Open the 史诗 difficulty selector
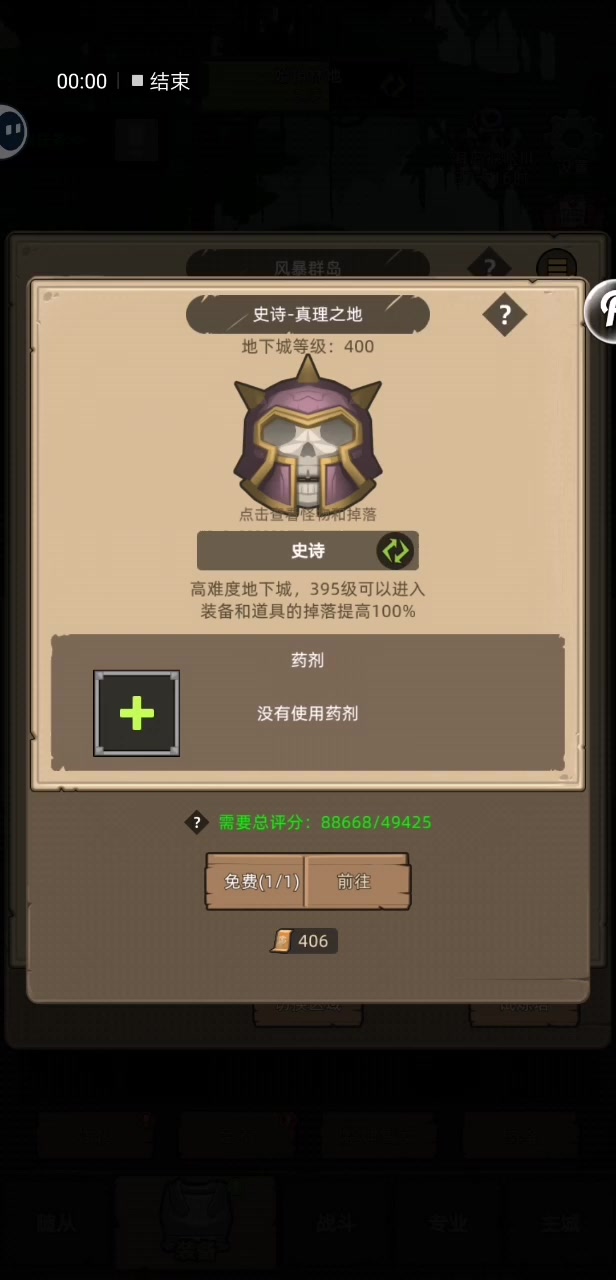Viewport: 616px width, 1280px height. tap(308, 551)
